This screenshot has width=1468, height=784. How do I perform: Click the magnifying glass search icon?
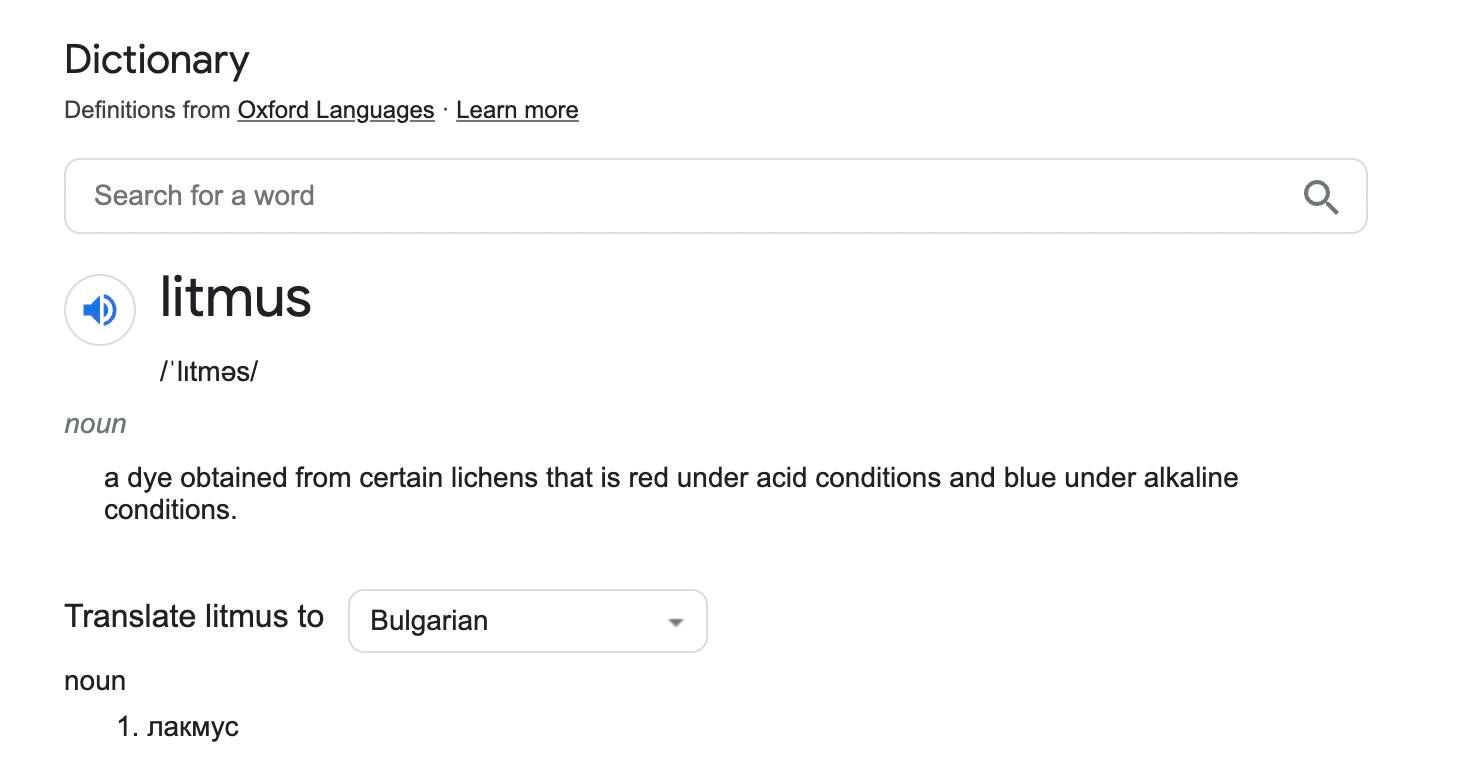click(1321, 197)
